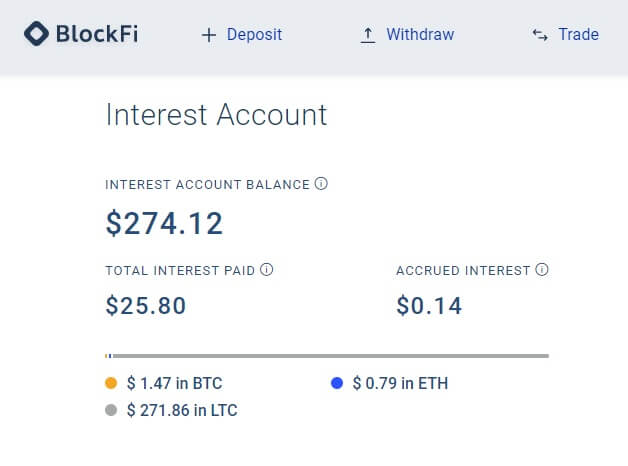Select the $0.79 in ETH label

400,383
